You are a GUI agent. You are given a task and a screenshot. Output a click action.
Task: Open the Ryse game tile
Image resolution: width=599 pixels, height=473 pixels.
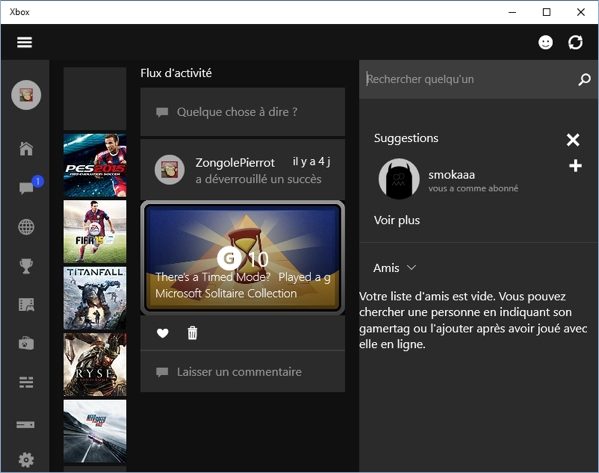coord(95,364)
